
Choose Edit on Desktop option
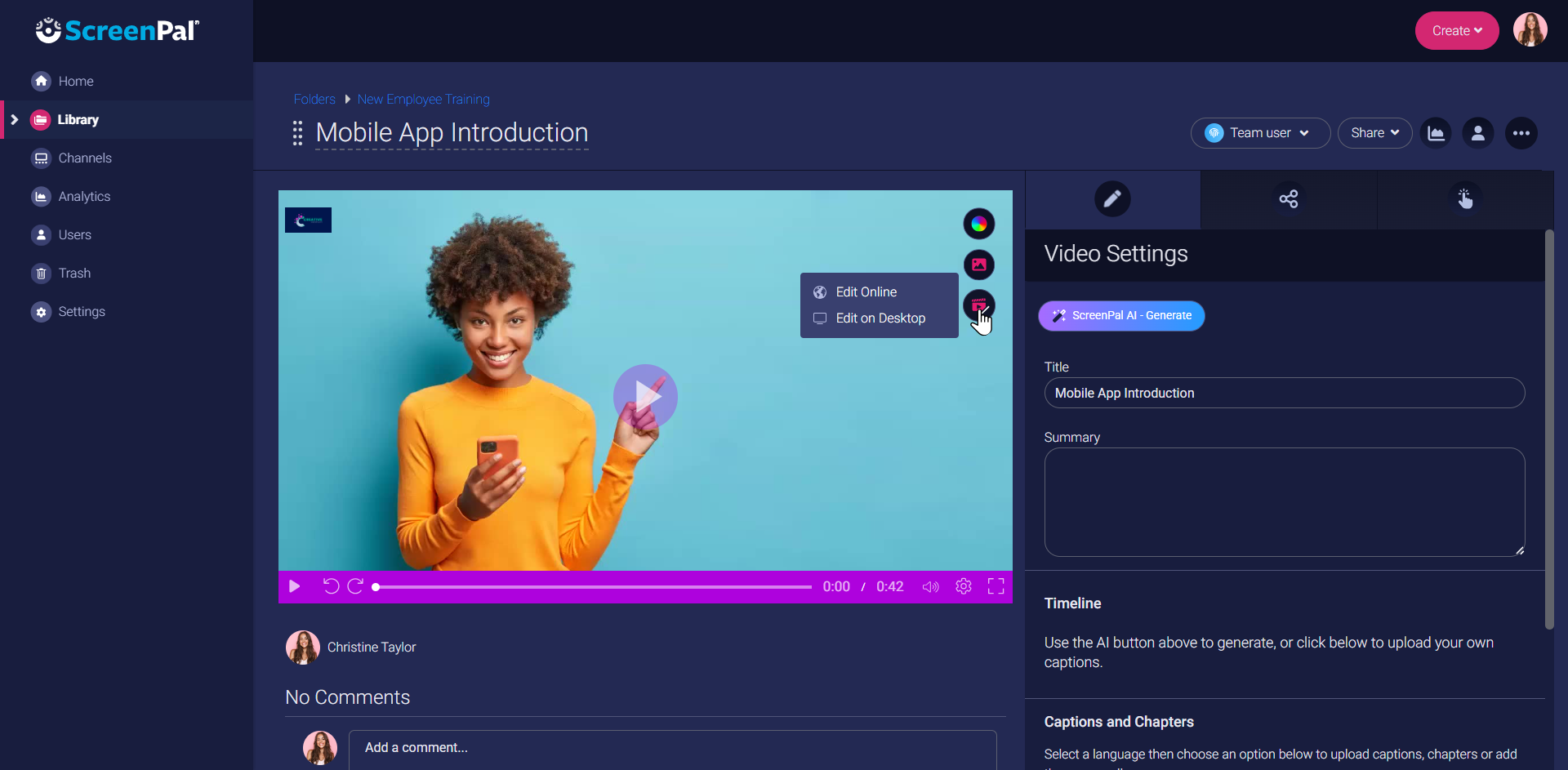880,318
